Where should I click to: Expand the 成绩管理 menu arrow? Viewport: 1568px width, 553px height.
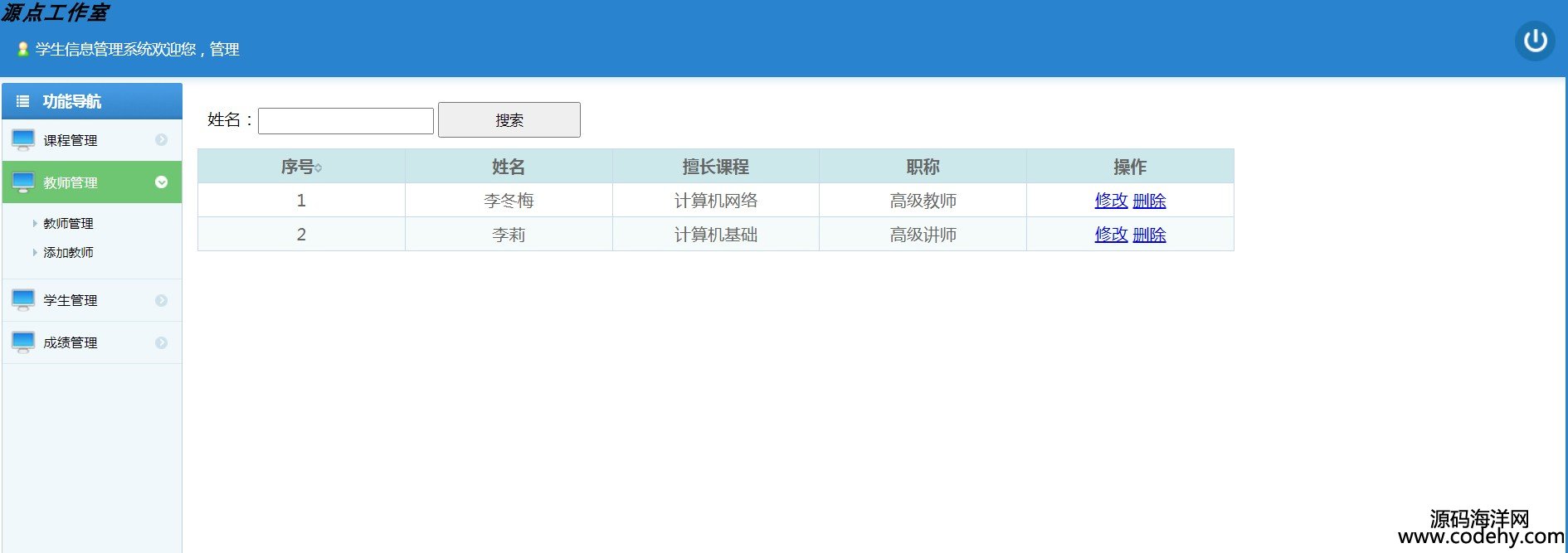pos(162,342)
